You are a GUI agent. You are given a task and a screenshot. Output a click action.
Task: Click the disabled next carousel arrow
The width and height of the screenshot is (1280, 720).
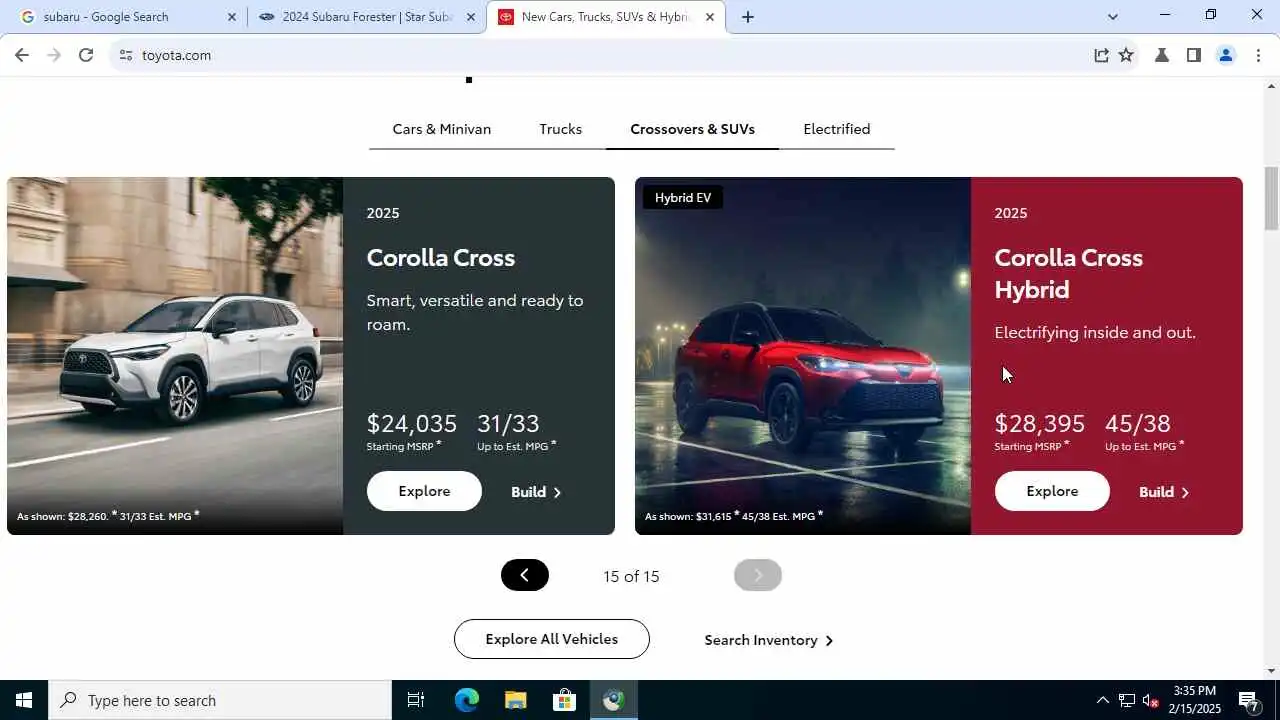[x=758, y=575]
